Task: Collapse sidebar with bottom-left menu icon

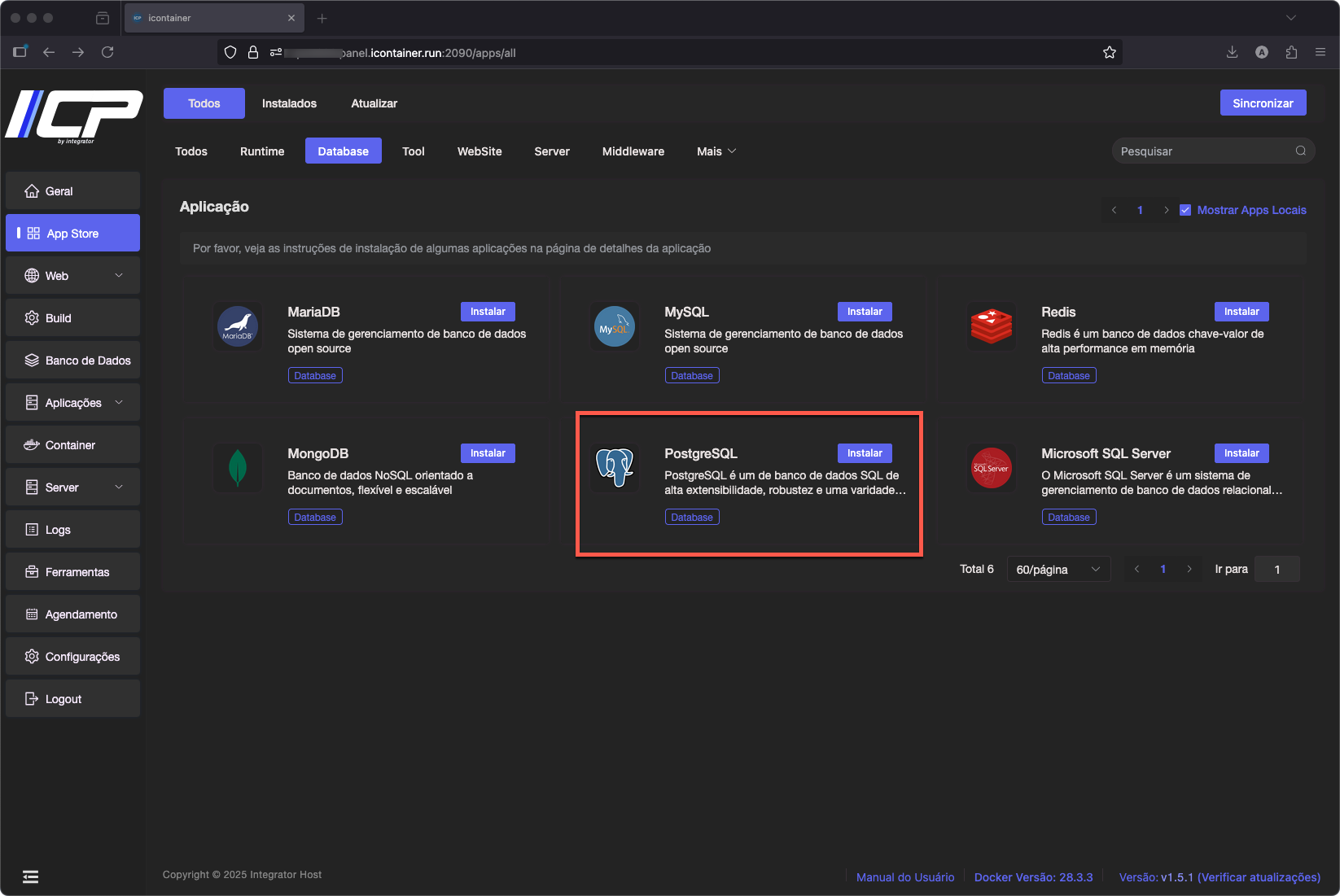Action: pos(31,876)
